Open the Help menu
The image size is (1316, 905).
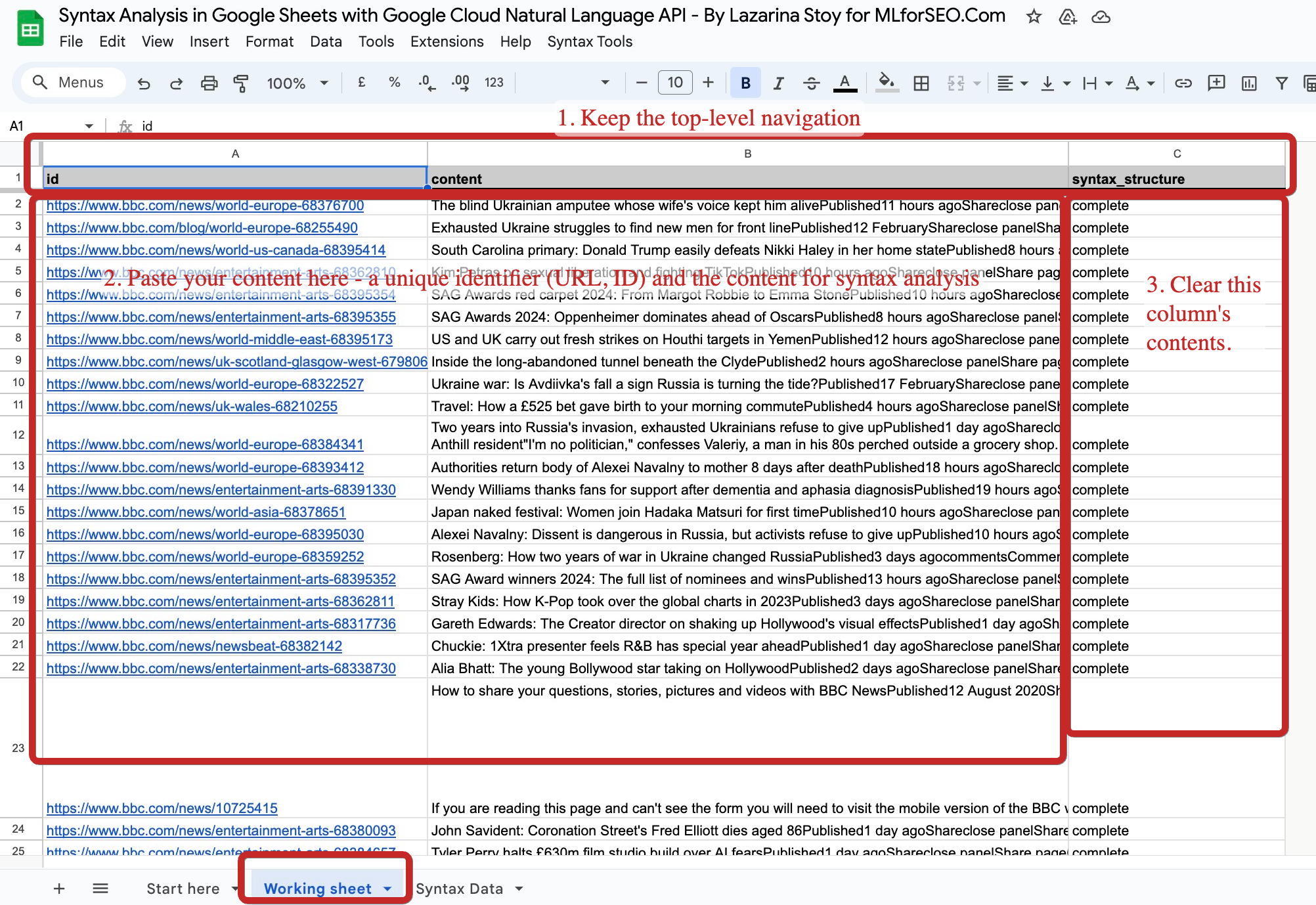(x=515, y=41)
